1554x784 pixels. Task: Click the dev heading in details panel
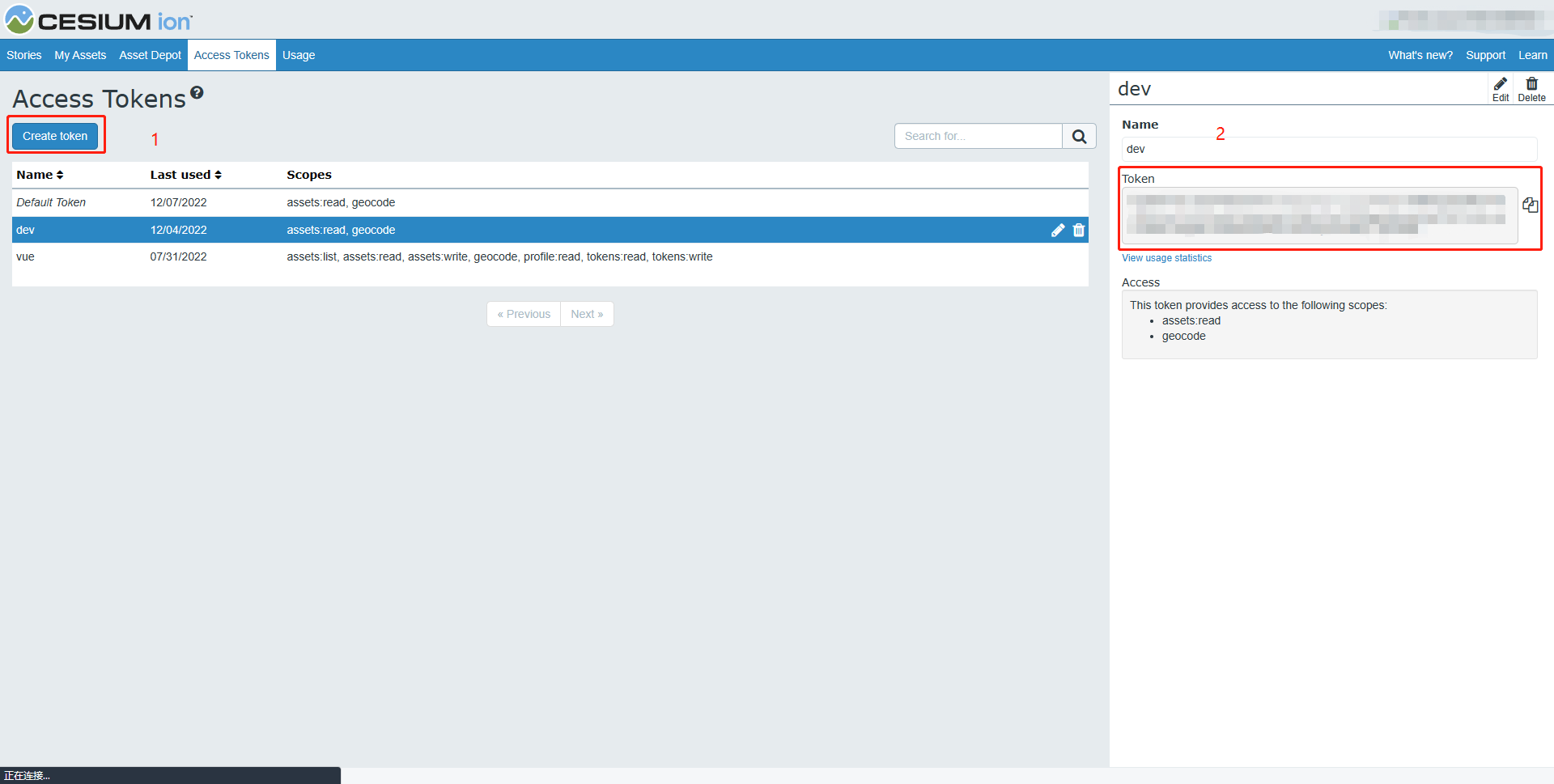[x=1134, y=89]
